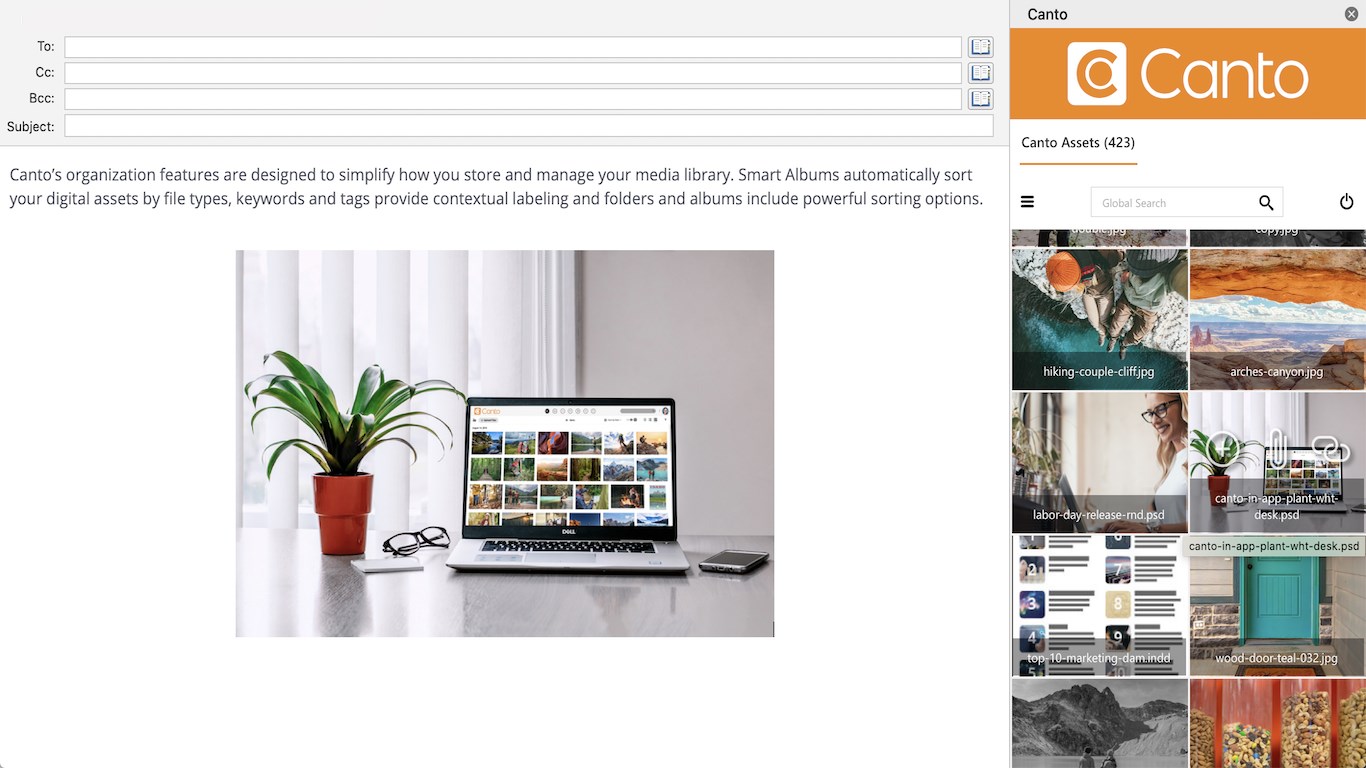
Task: Click the plus insert icon on canto-in-app-plant-wht-desk.psd
Action: click(1222, 448)
